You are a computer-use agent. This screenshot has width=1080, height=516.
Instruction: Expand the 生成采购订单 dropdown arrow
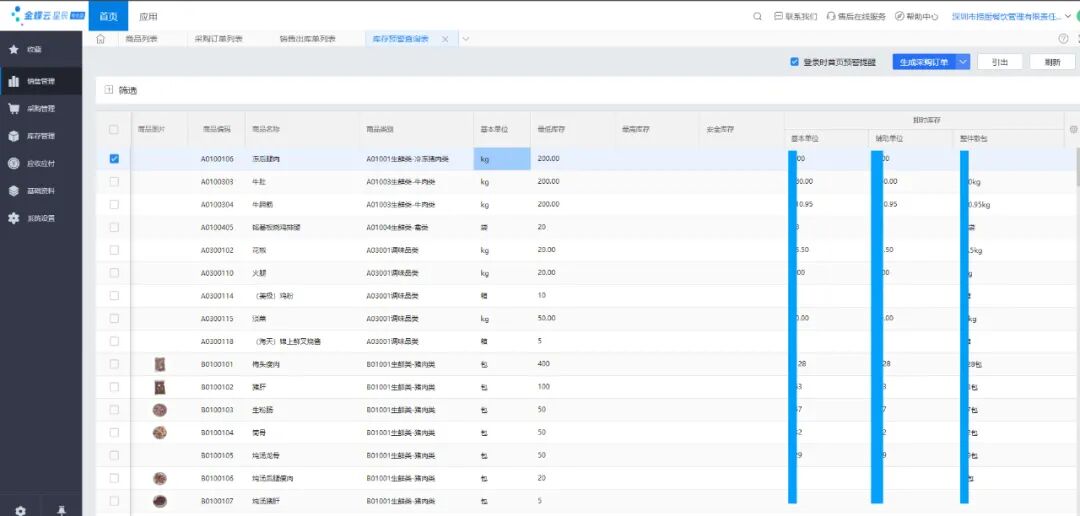pyautogui.click(x=963, y=62)
